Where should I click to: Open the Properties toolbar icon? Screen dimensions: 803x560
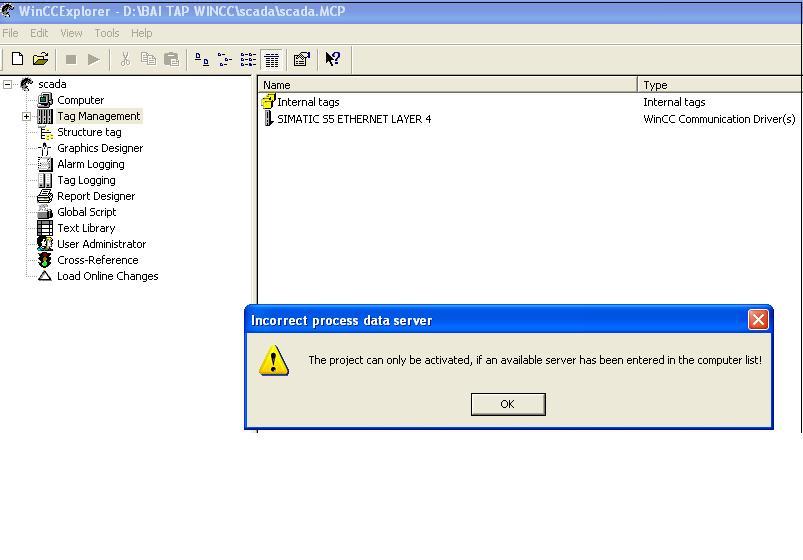tap(302, 59)
